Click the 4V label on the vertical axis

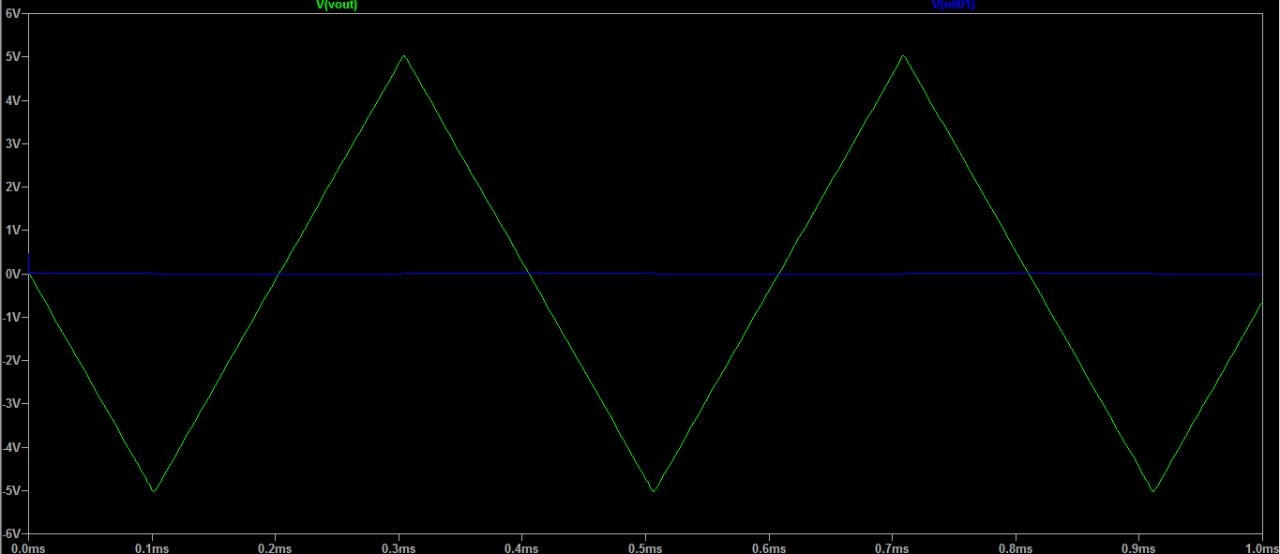[x=12, y=100]
